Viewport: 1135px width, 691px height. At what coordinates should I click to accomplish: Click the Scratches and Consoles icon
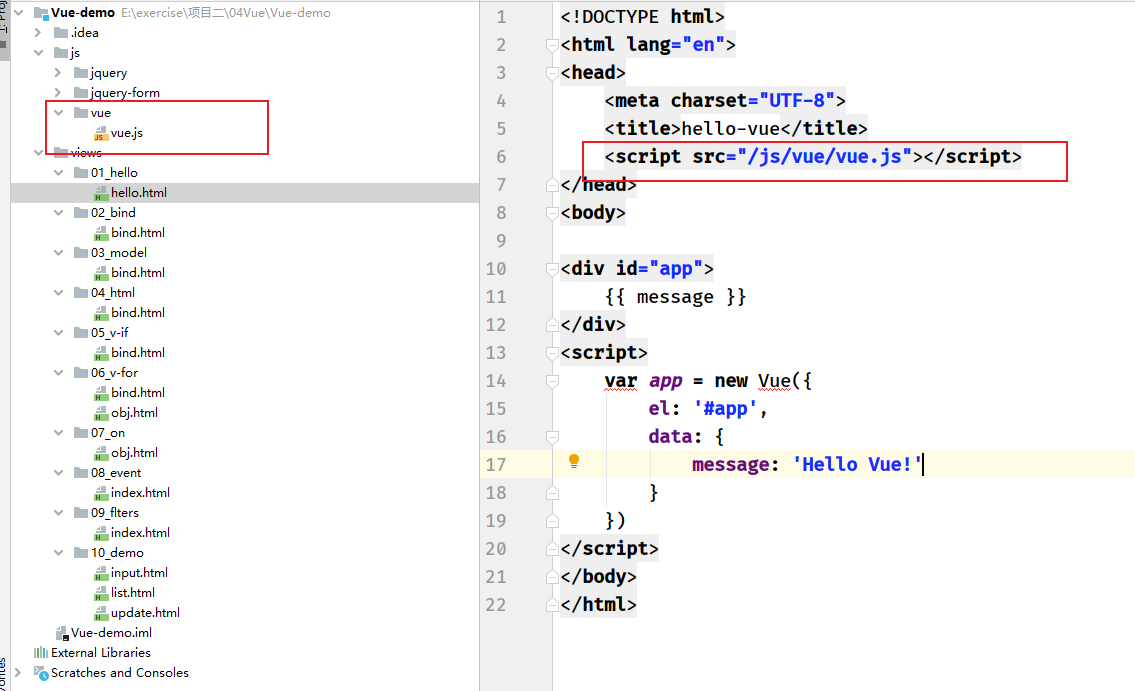(x=41, y=672)
